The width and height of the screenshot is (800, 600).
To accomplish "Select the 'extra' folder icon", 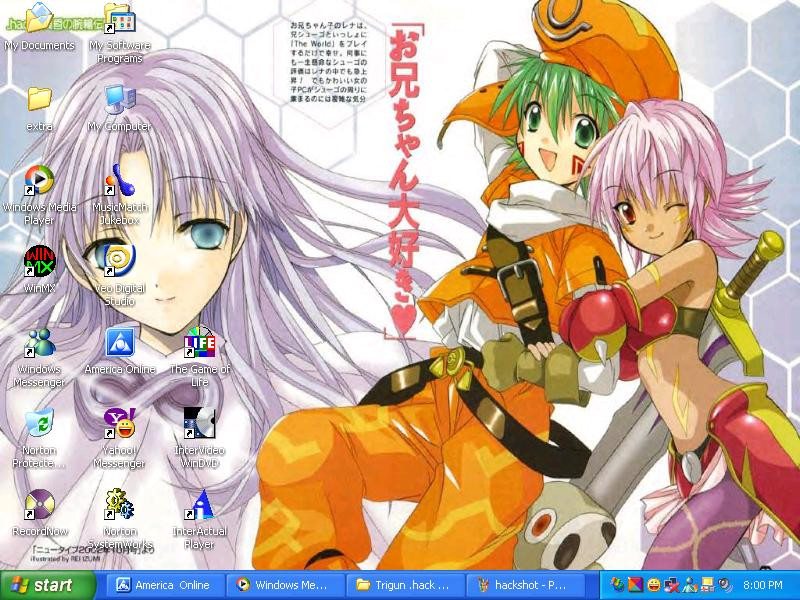I will [39, 108].
